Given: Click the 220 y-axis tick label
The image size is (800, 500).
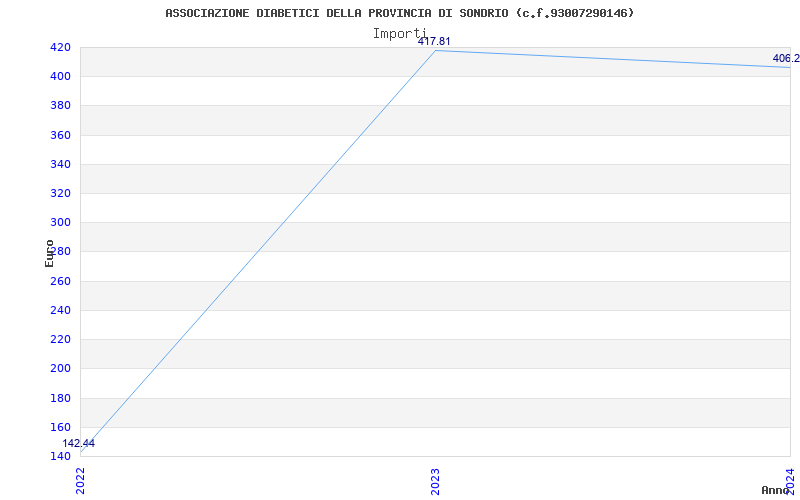Looking at the screenshot, I should (x=60, y=339).
